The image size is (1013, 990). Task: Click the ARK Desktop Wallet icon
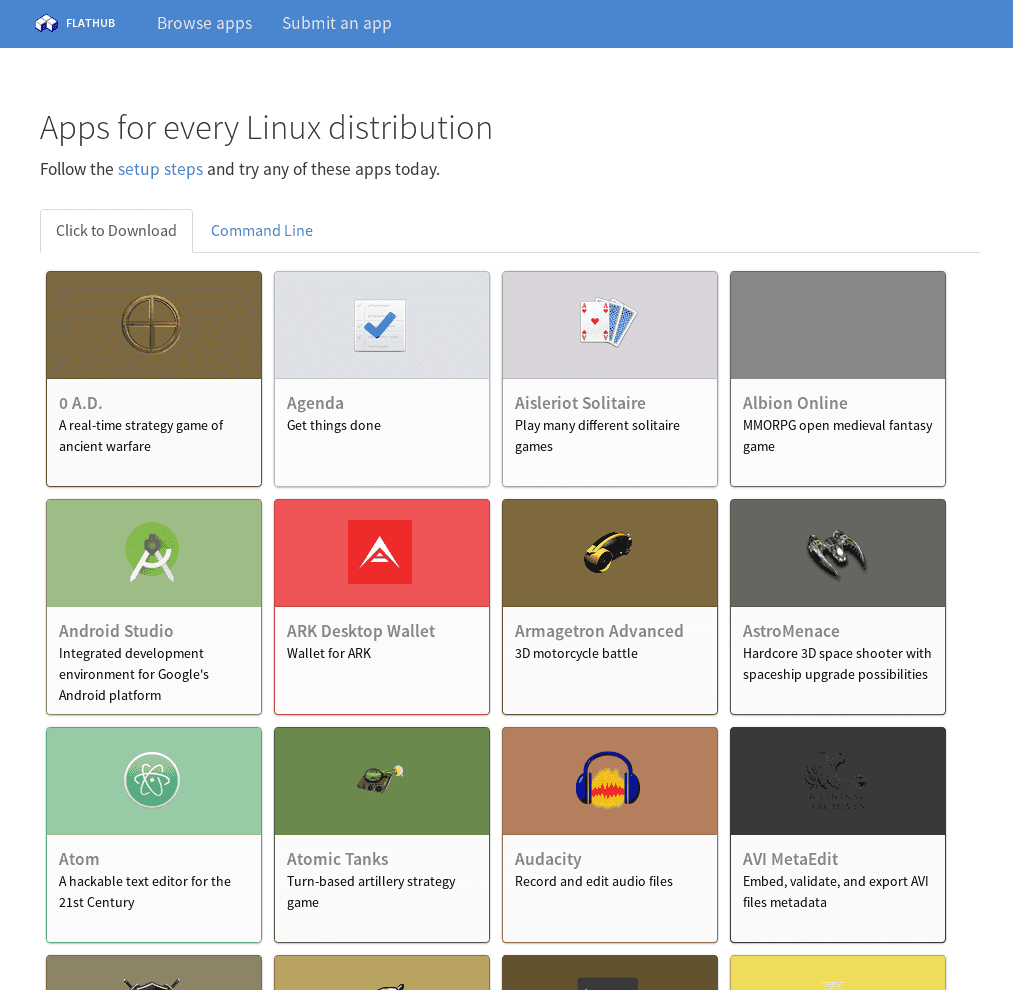coord(380,552)
